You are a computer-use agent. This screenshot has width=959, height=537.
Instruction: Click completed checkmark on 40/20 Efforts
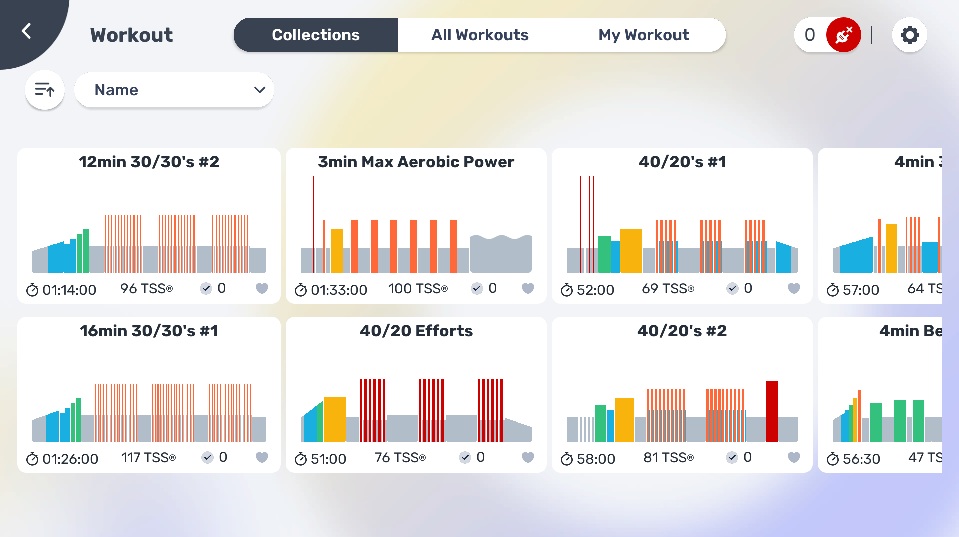click(x=465, y=457)
